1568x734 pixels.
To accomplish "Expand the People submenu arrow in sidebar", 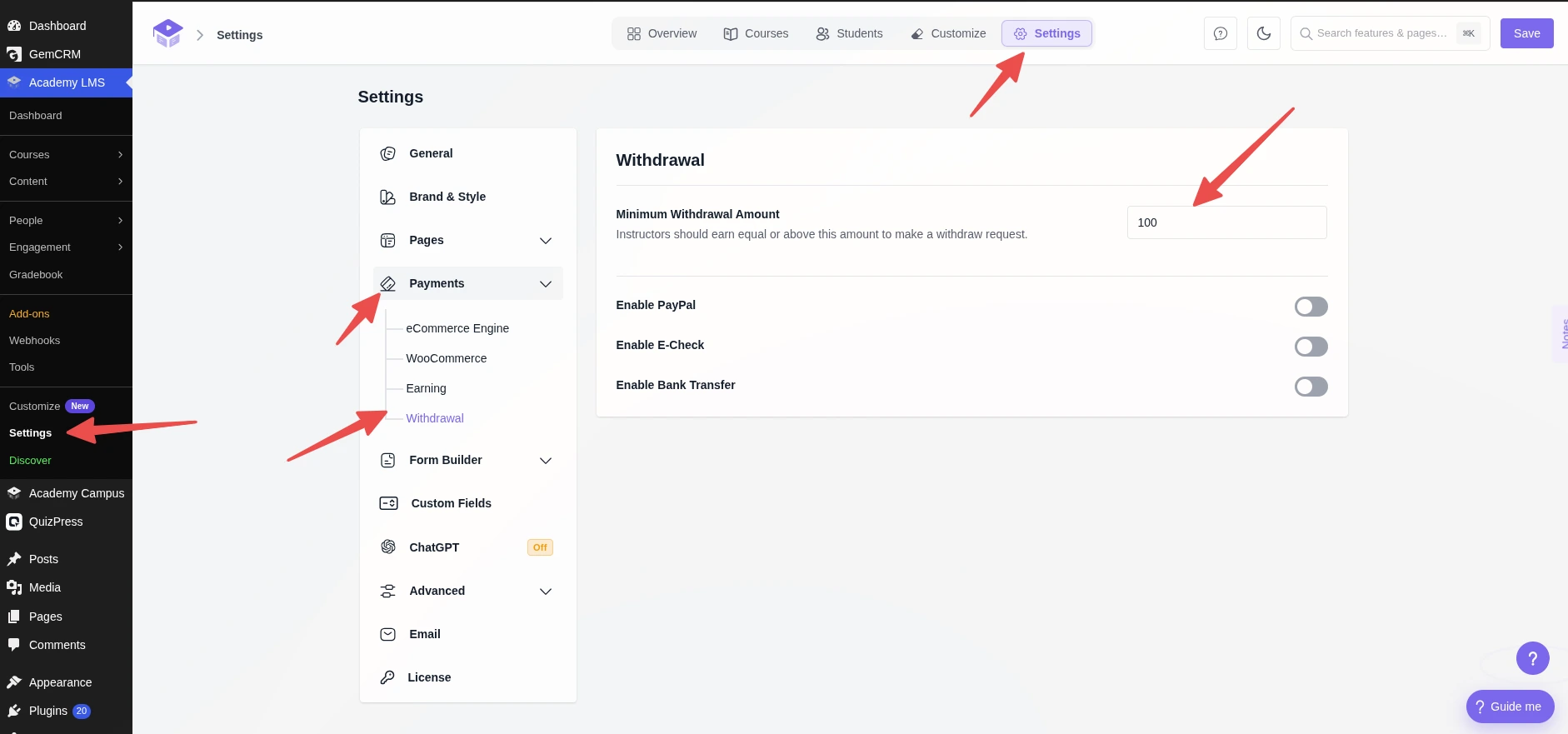I will coord(120,221).
